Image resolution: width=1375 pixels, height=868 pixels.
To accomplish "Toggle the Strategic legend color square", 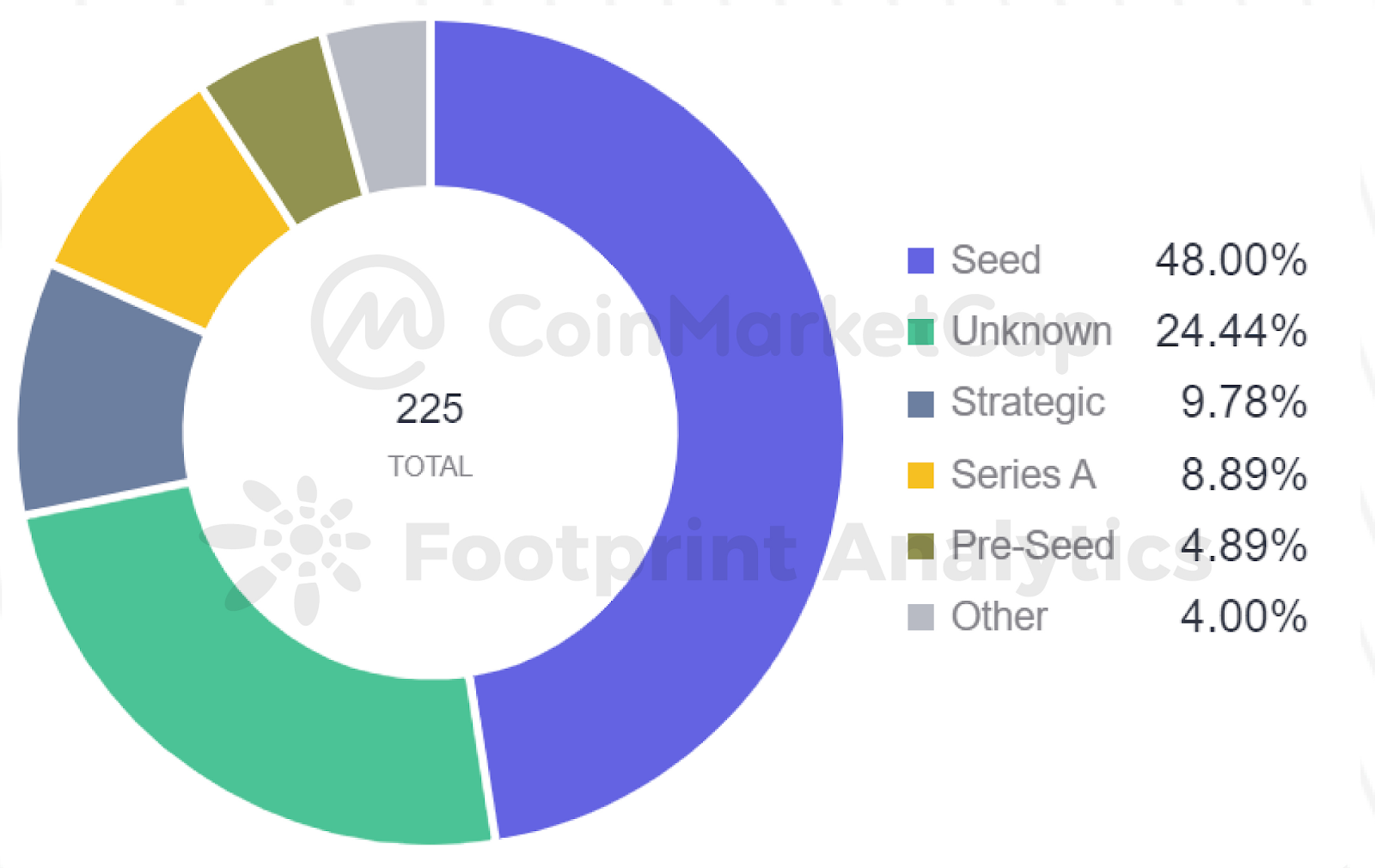I will tap(920, 403).
